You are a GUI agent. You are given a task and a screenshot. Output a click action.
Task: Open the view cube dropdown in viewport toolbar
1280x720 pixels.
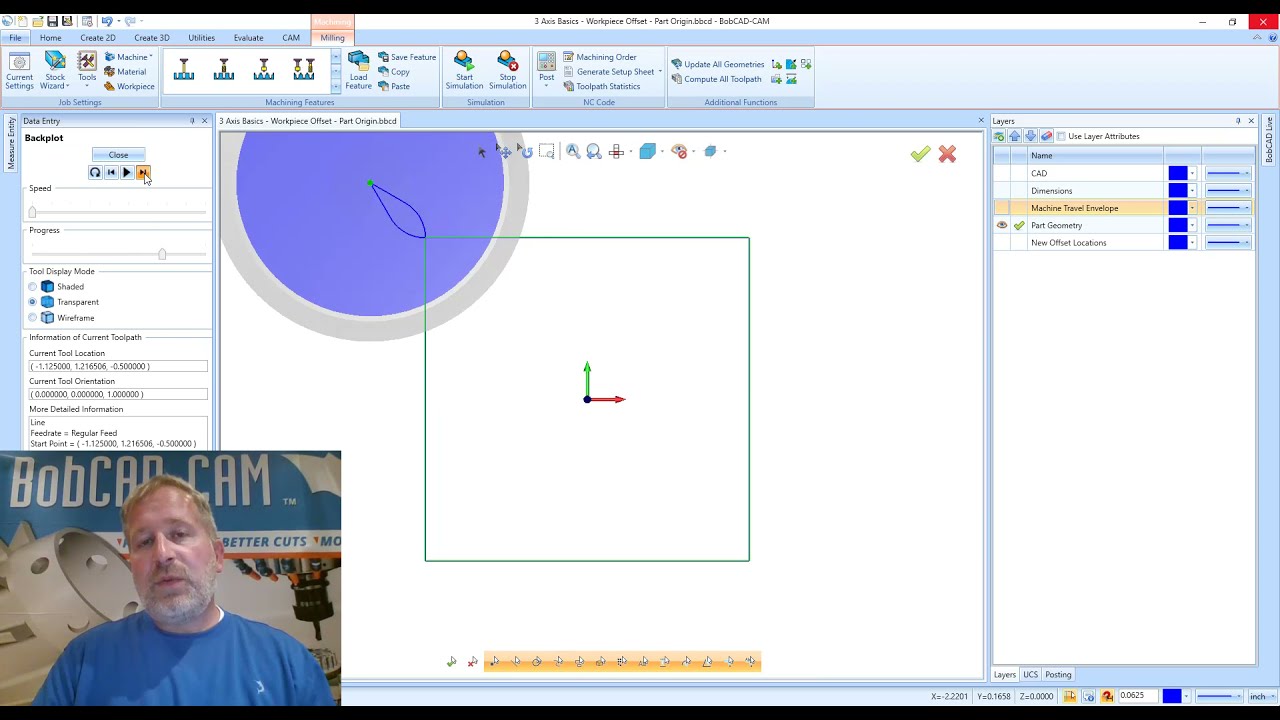click(661, 152)
